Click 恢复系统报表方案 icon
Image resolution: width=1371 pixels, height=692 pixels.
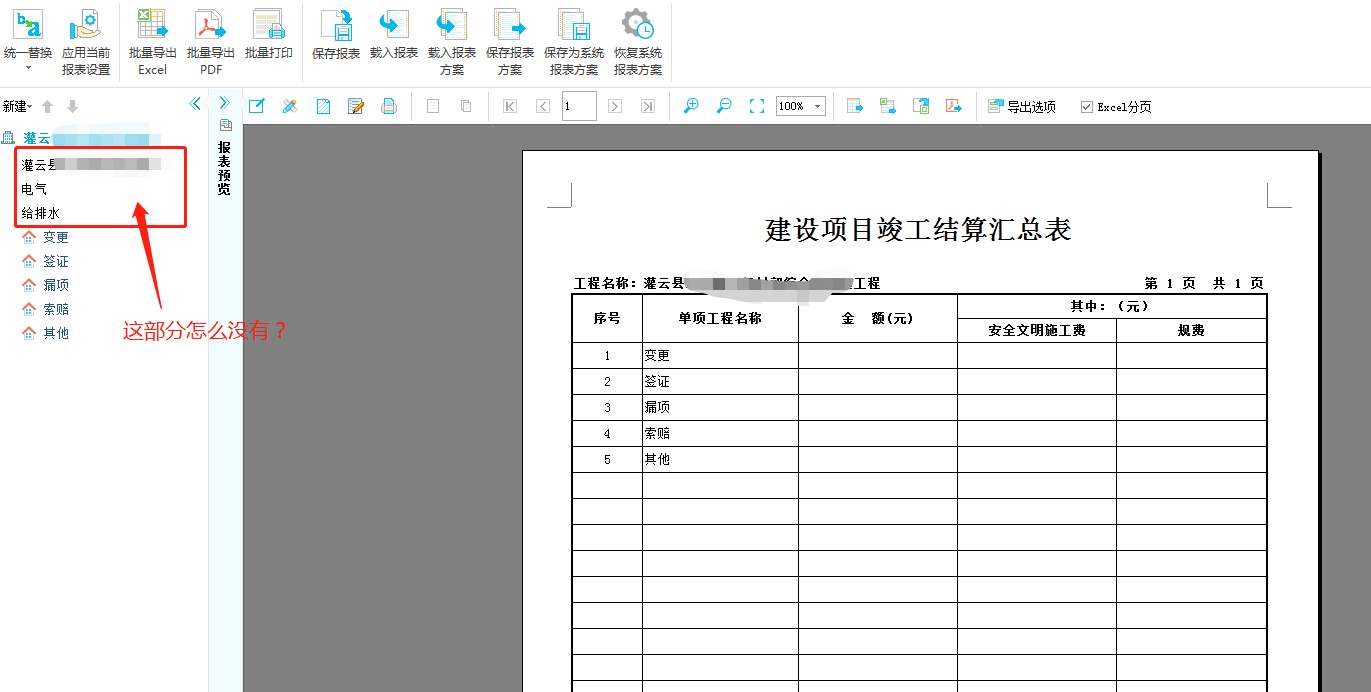click(x=638, y=41)
